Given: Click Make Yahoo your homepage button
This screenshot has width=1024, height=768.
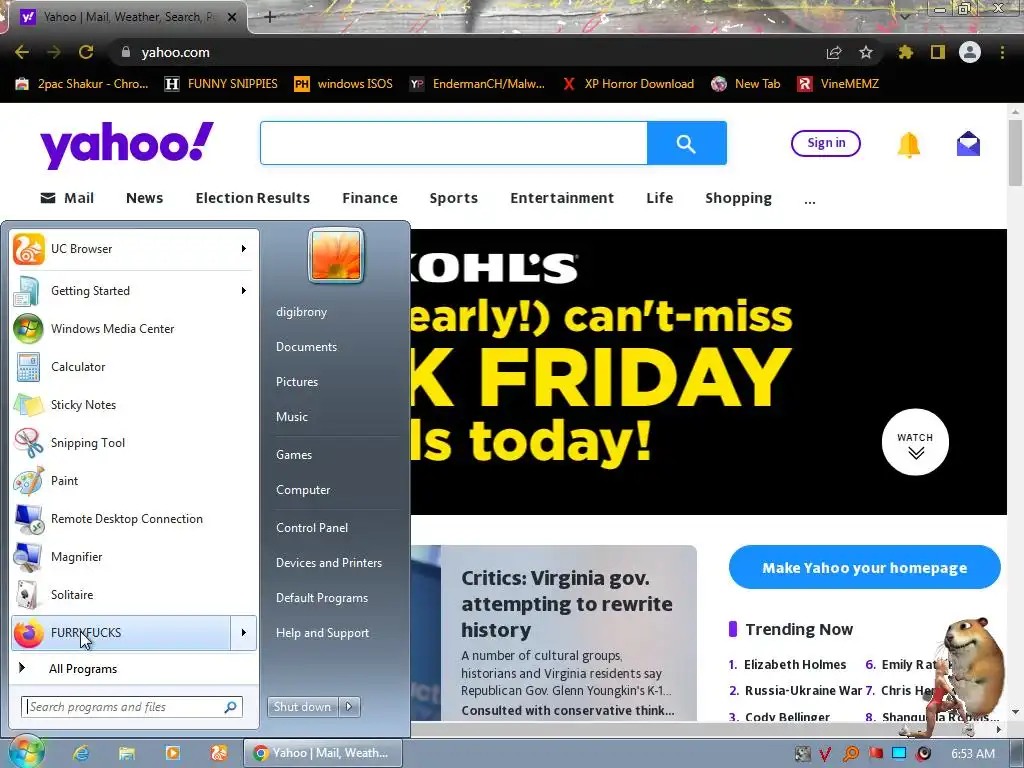Looking at the screenshot, I should [x=865, y=568].
